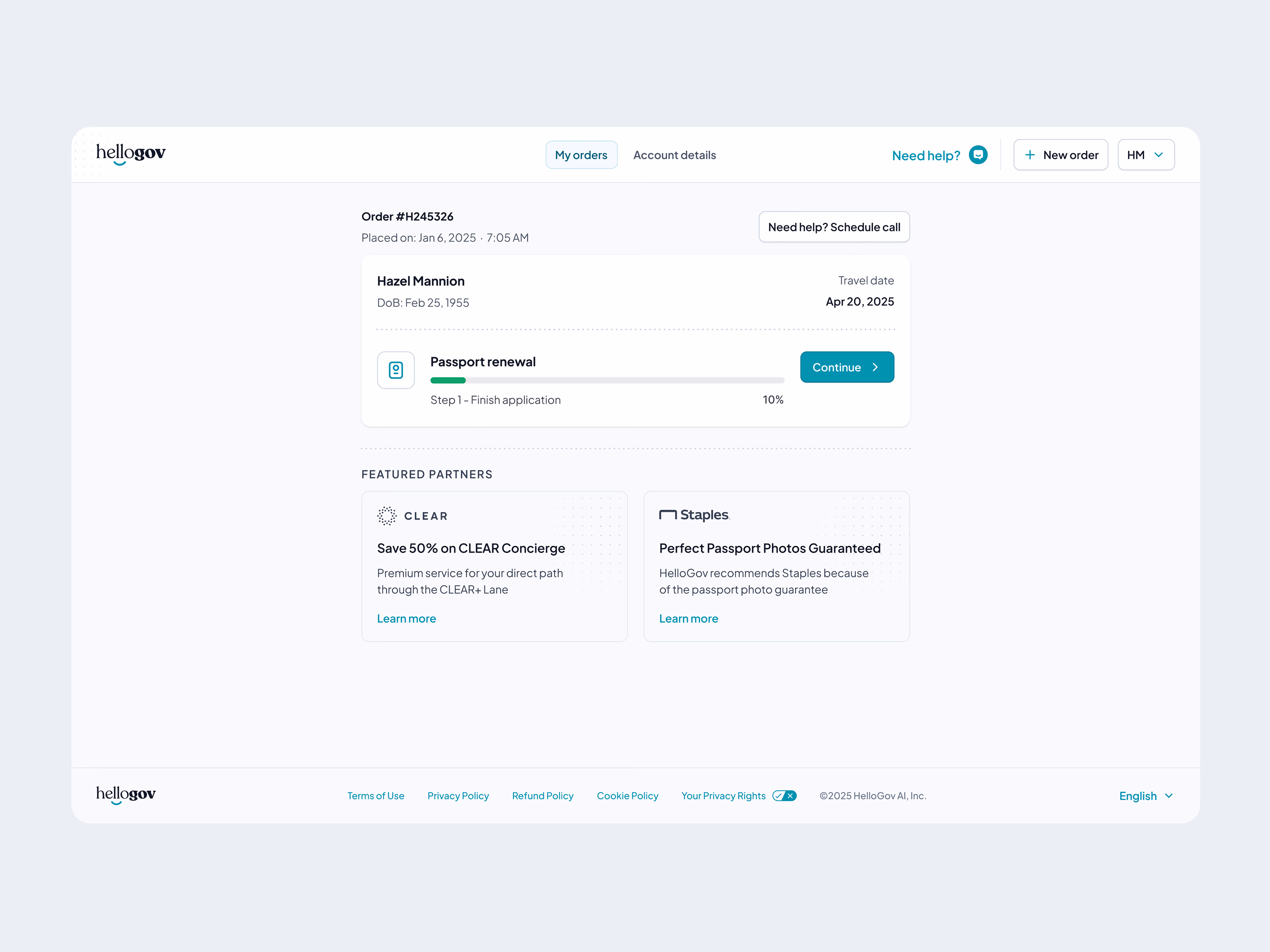Open the chat bubble help icon

pos(978,155)
